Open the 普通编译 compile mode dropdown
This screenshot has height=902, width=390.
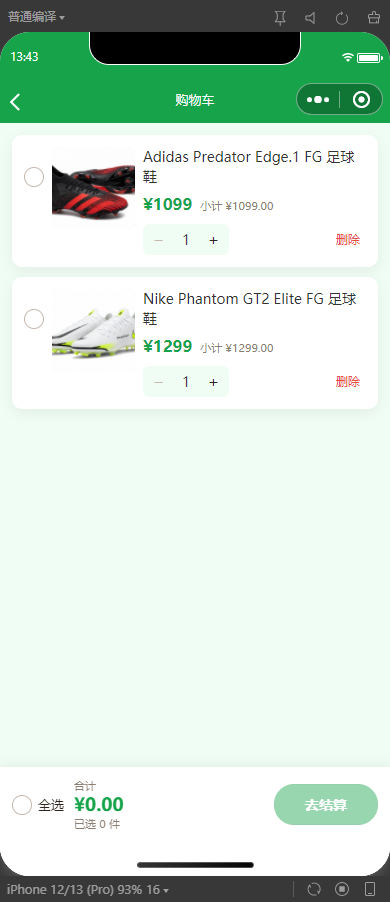[36, 17]
